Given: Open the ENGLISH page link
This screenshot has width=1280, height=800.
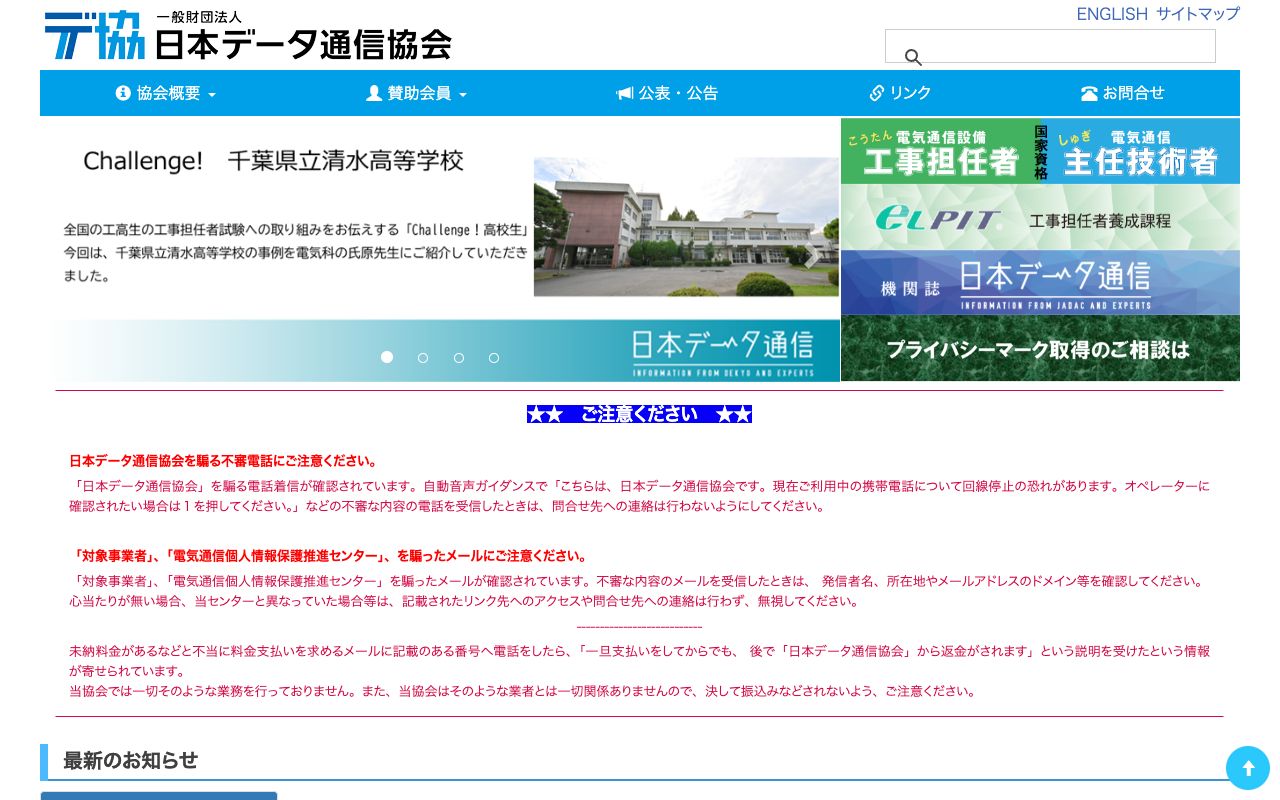Looking at the screenshot, I should pos(1111,14).
